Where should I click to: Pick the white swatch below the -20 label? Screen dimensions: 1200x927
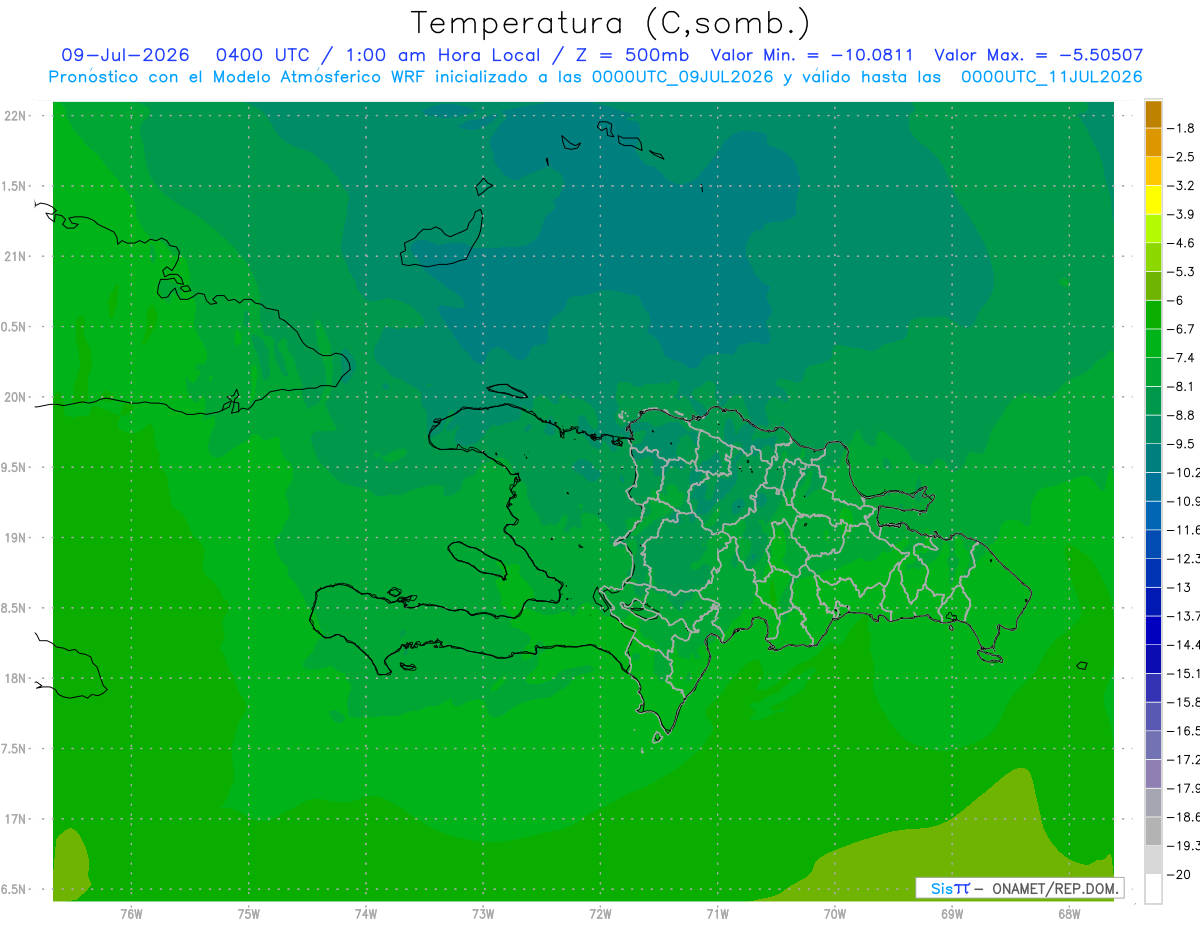(1153, 888)
